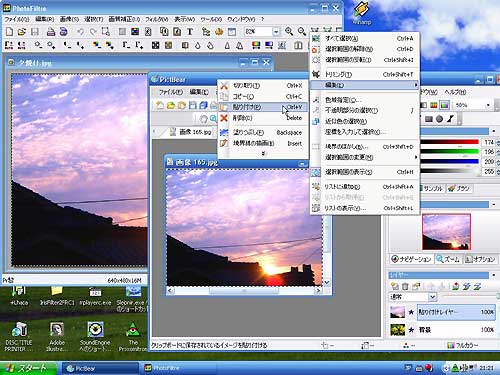Open the zoom percentage dropdown in PhotoFiltre

tap(276, 32)
